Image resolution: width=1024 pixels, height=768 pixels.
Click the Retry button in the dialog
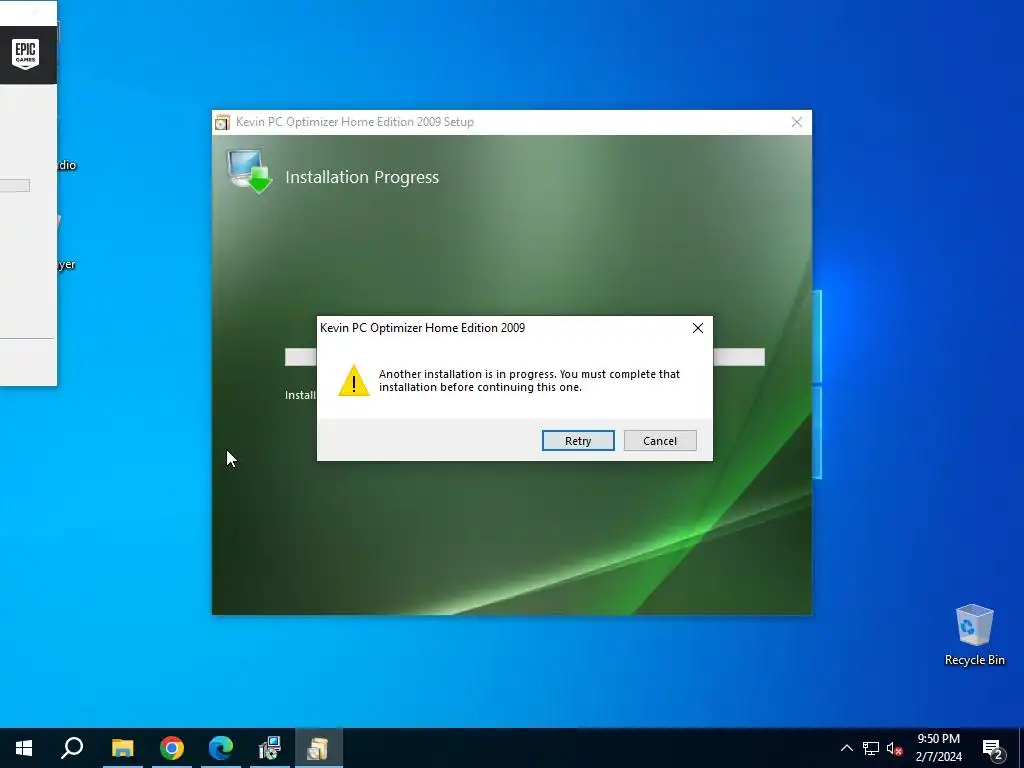pos(578,441)
